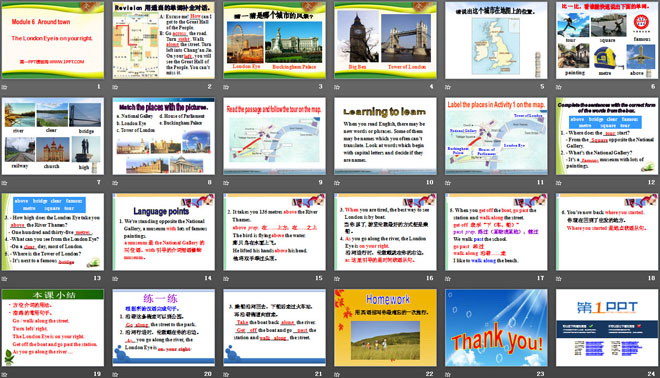660x378 pixels.
Task: Click slide number 14 label
Action: (x=208, y=278)
